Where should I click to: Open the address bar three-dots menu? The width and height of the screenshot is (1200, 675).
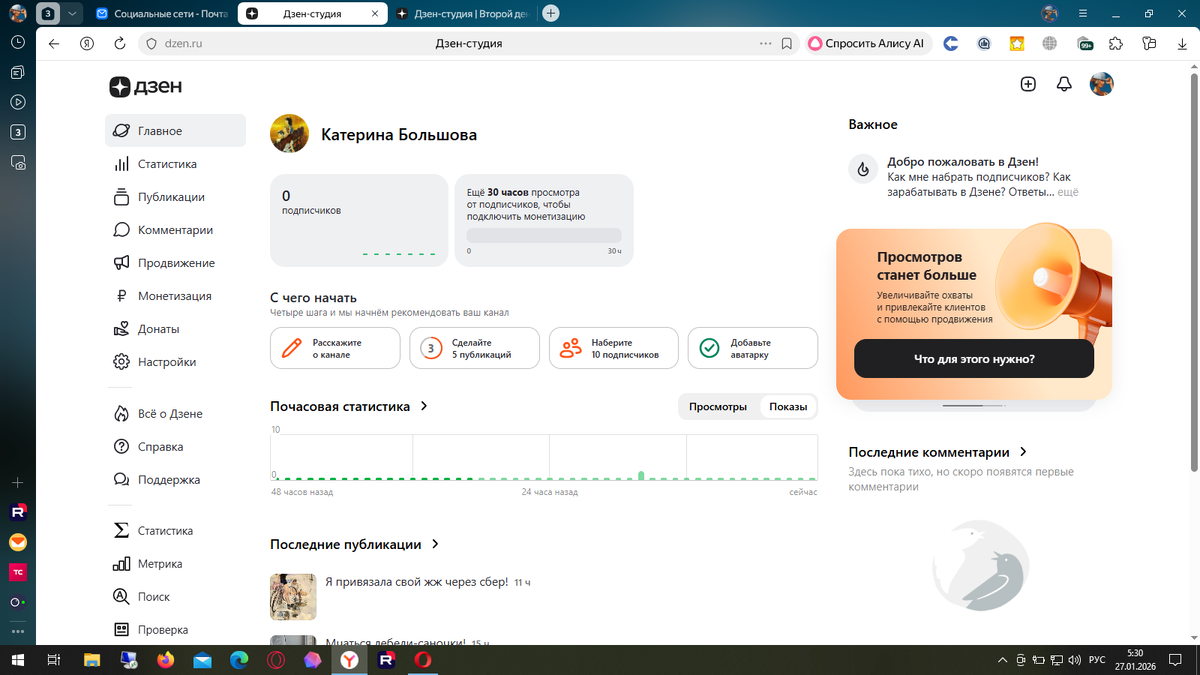pos(766,44)
